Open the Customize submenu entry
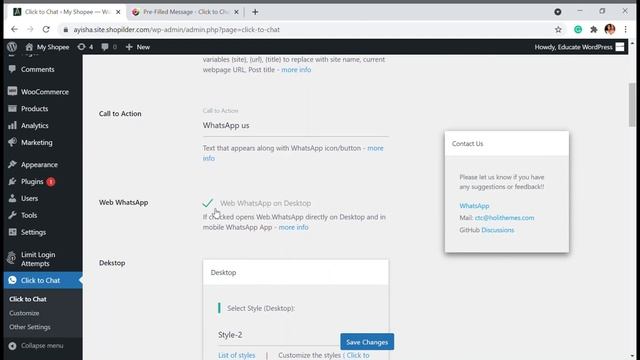Viewport: 640px width, 360px height. 24,313
